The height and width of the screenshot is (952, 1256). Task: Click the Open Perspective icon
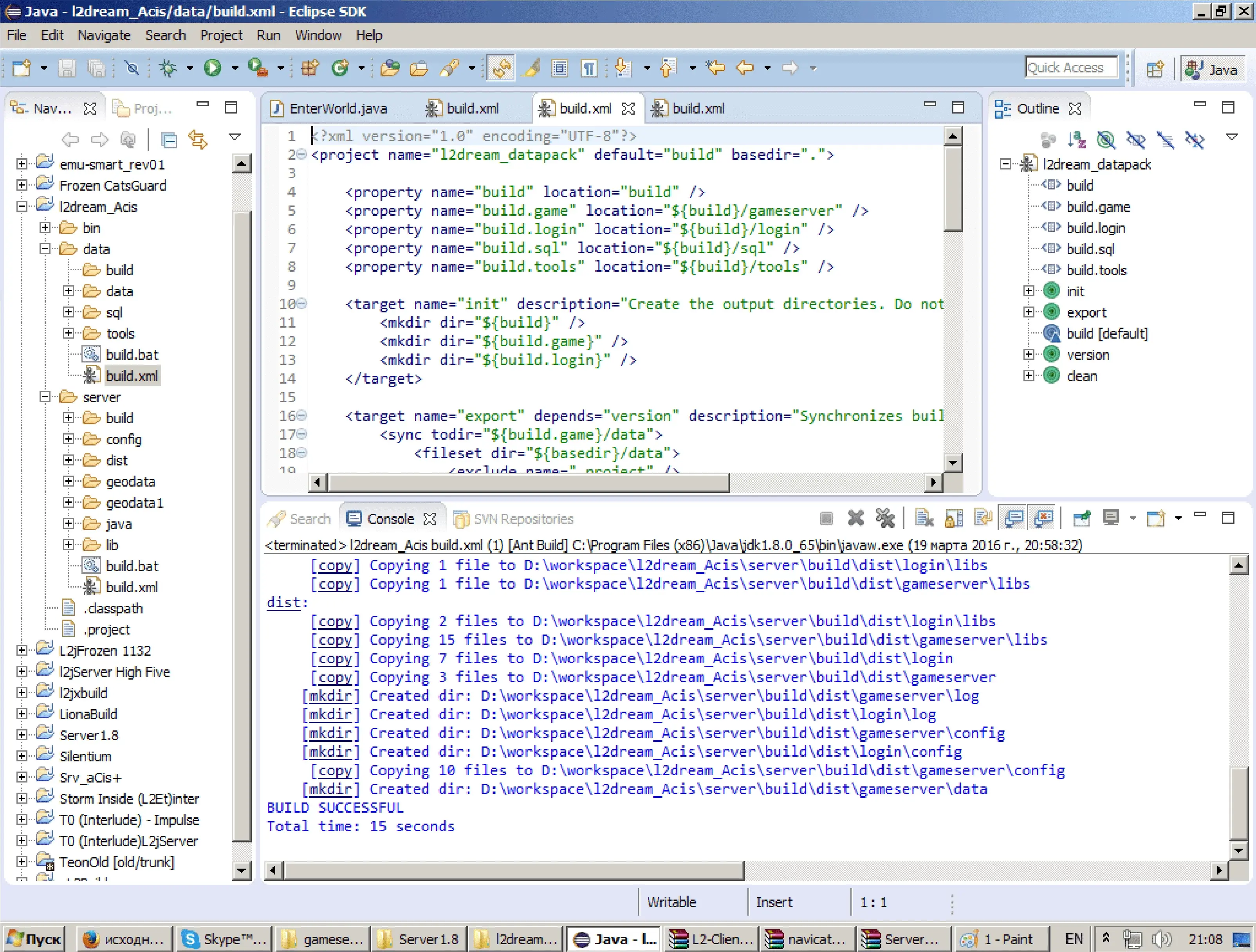coord(1155,69)
